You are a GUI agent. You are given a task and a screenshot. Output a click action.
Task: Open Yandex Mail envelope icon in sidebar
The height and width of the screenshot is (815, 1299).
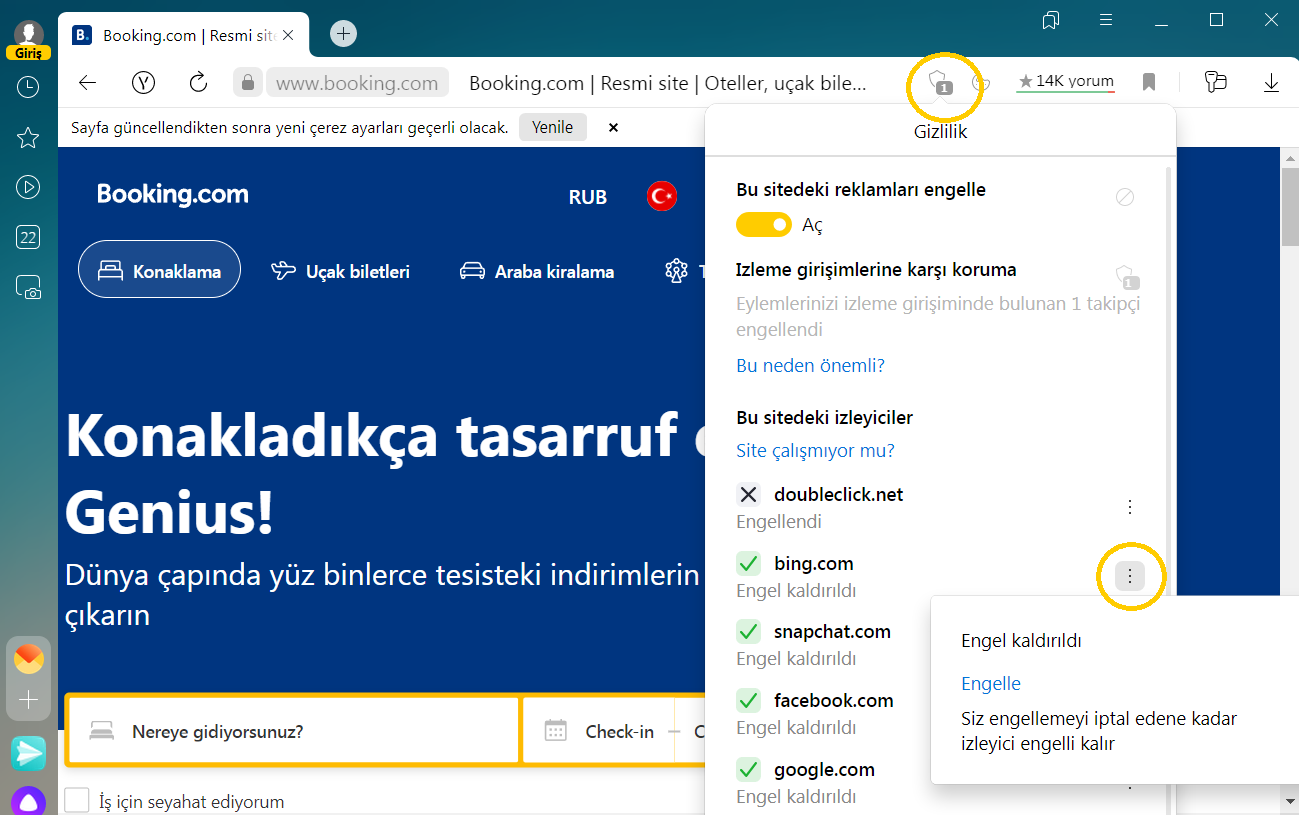[x=28, y=658]
